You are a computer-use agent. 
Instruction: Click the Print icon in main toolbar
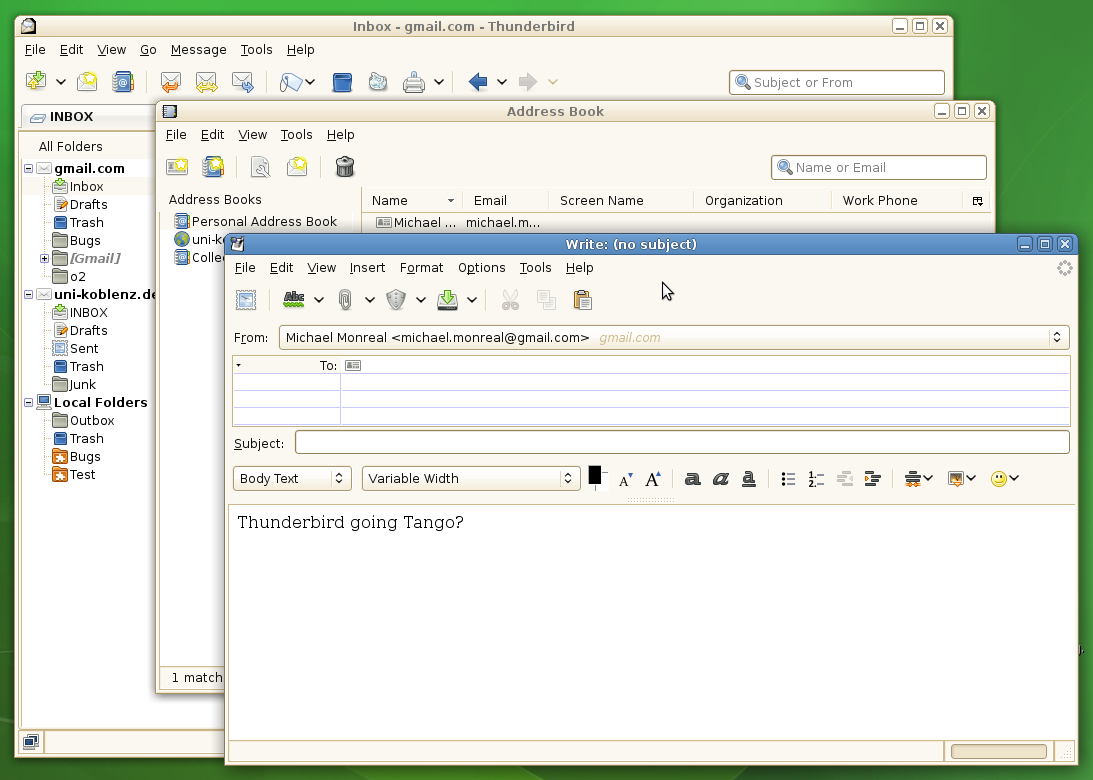point(414,82)
